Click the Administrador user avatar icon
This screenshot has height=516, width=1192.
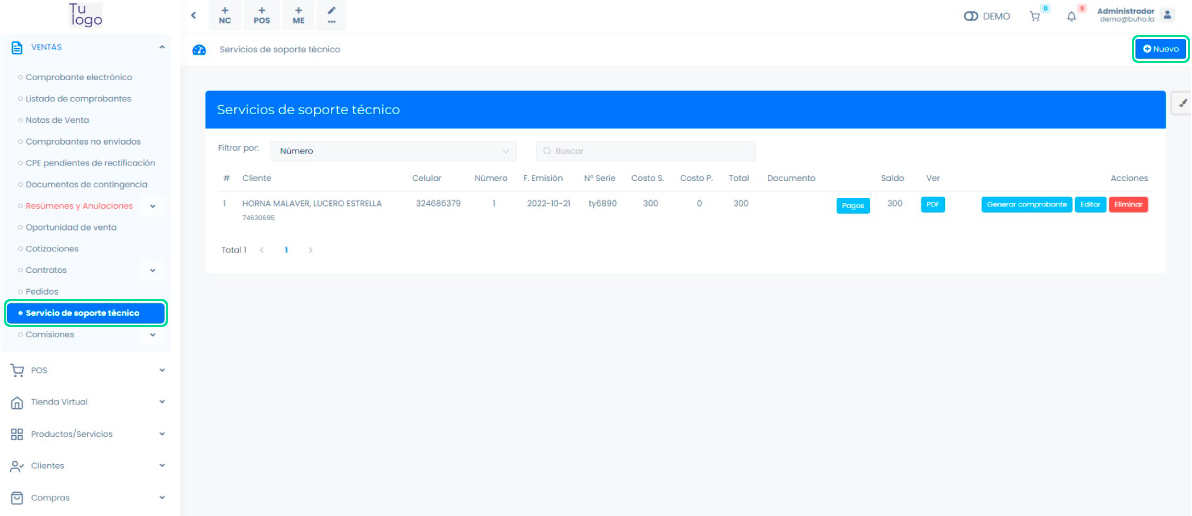(x=1166, y=15)
